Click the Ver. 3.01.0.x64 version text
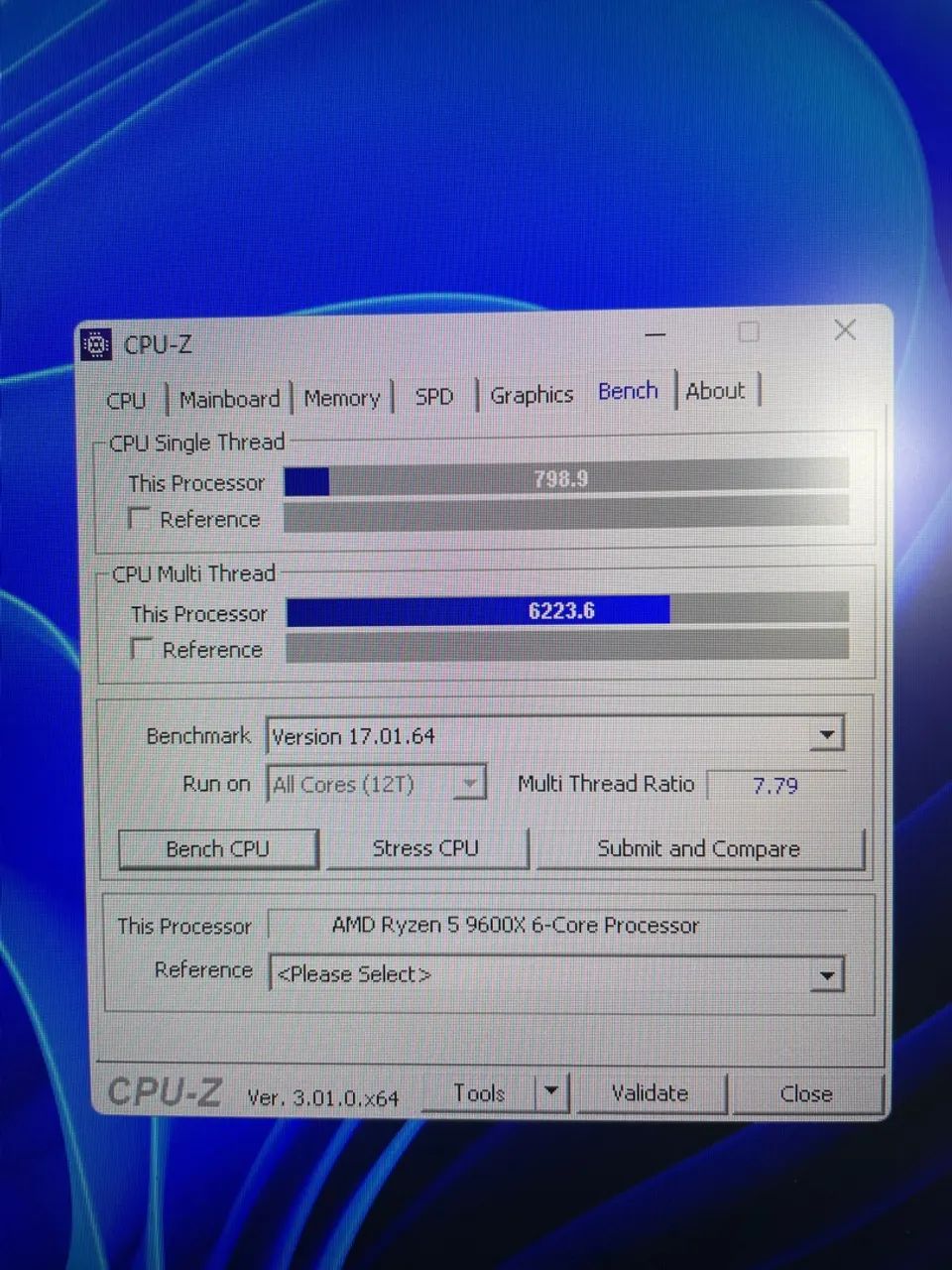952x1270 pixels. pyautogui.click(x=323, y=1097)
